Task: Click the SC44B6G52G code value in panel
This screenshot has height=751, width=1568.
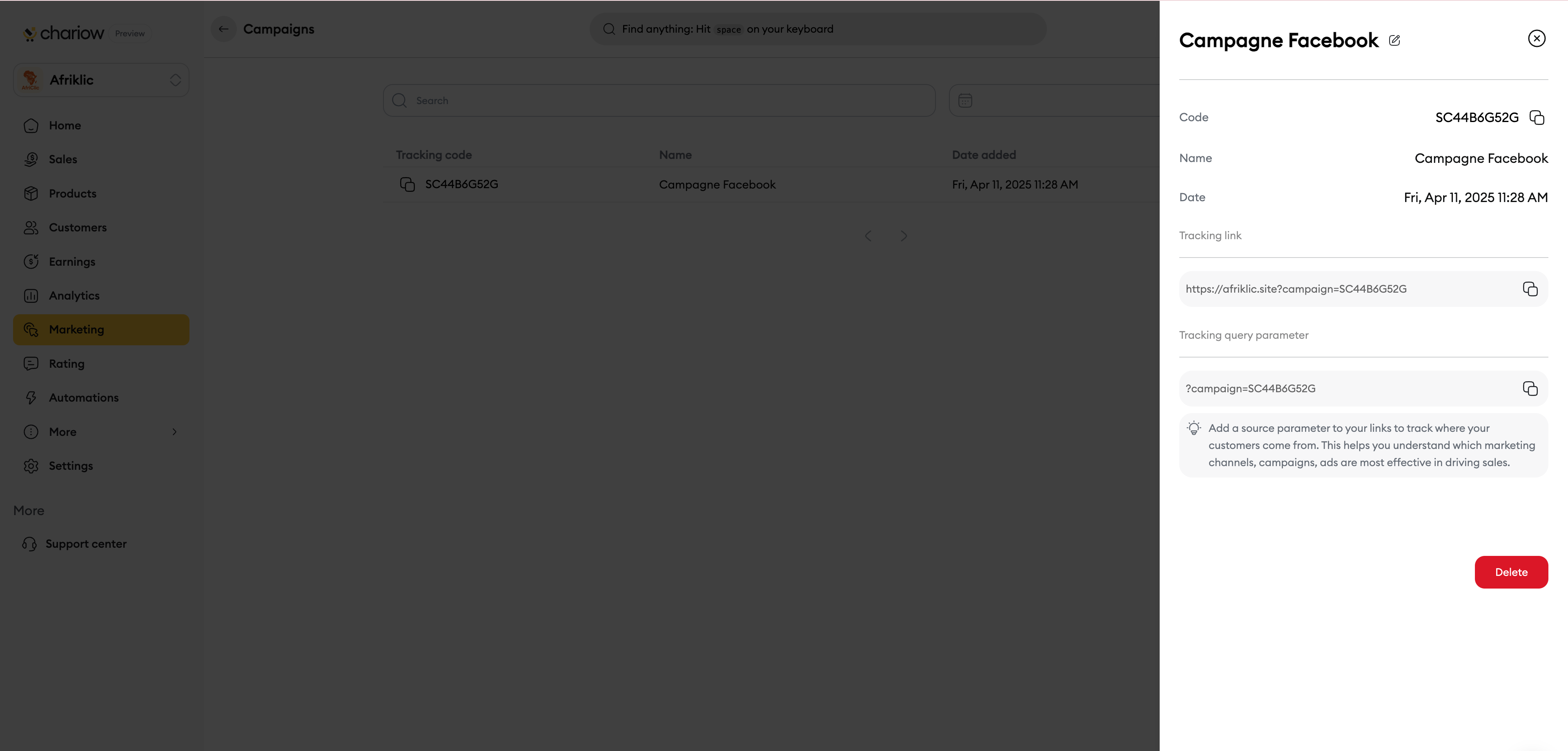Action: (x=1477, y=118)
